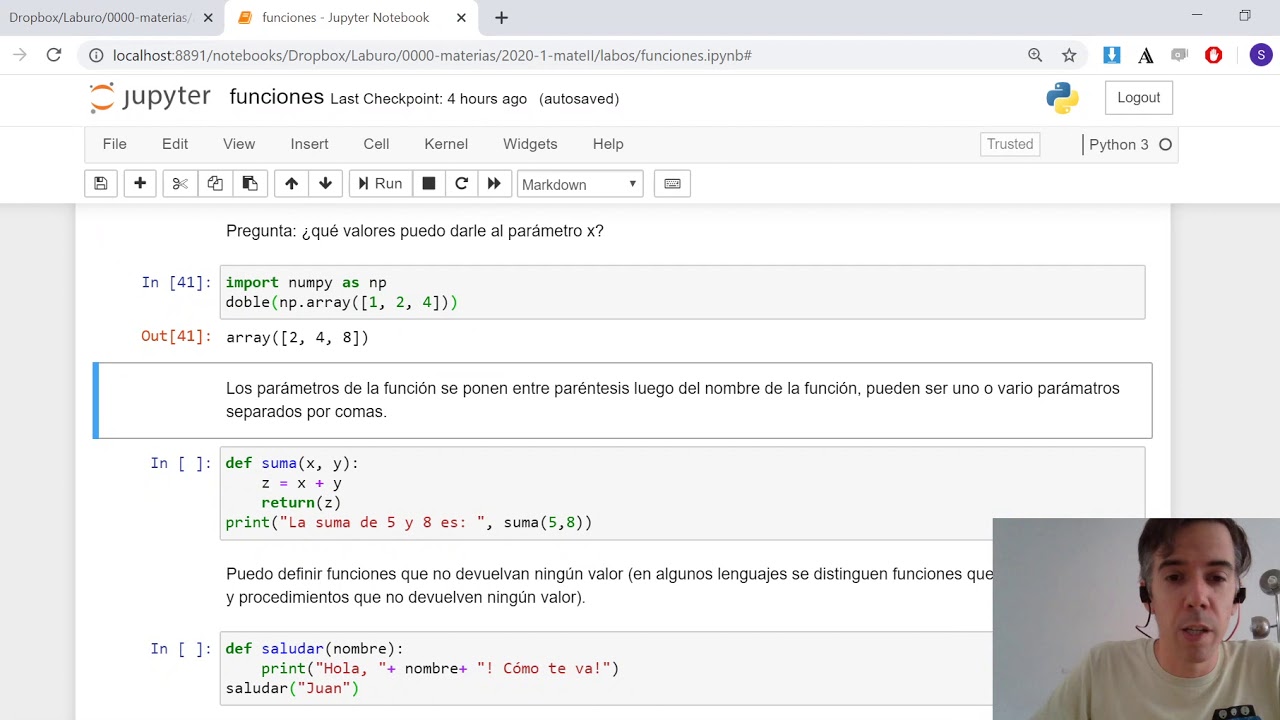
Task: Open the cell type Markdown dropdown
Action: (579, 184)
